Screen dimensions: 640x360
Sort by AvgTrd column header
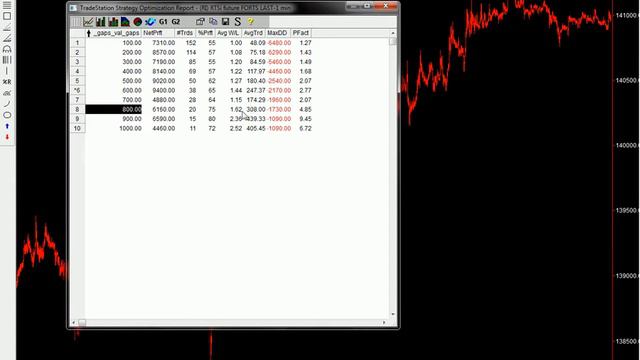[253, 33]
